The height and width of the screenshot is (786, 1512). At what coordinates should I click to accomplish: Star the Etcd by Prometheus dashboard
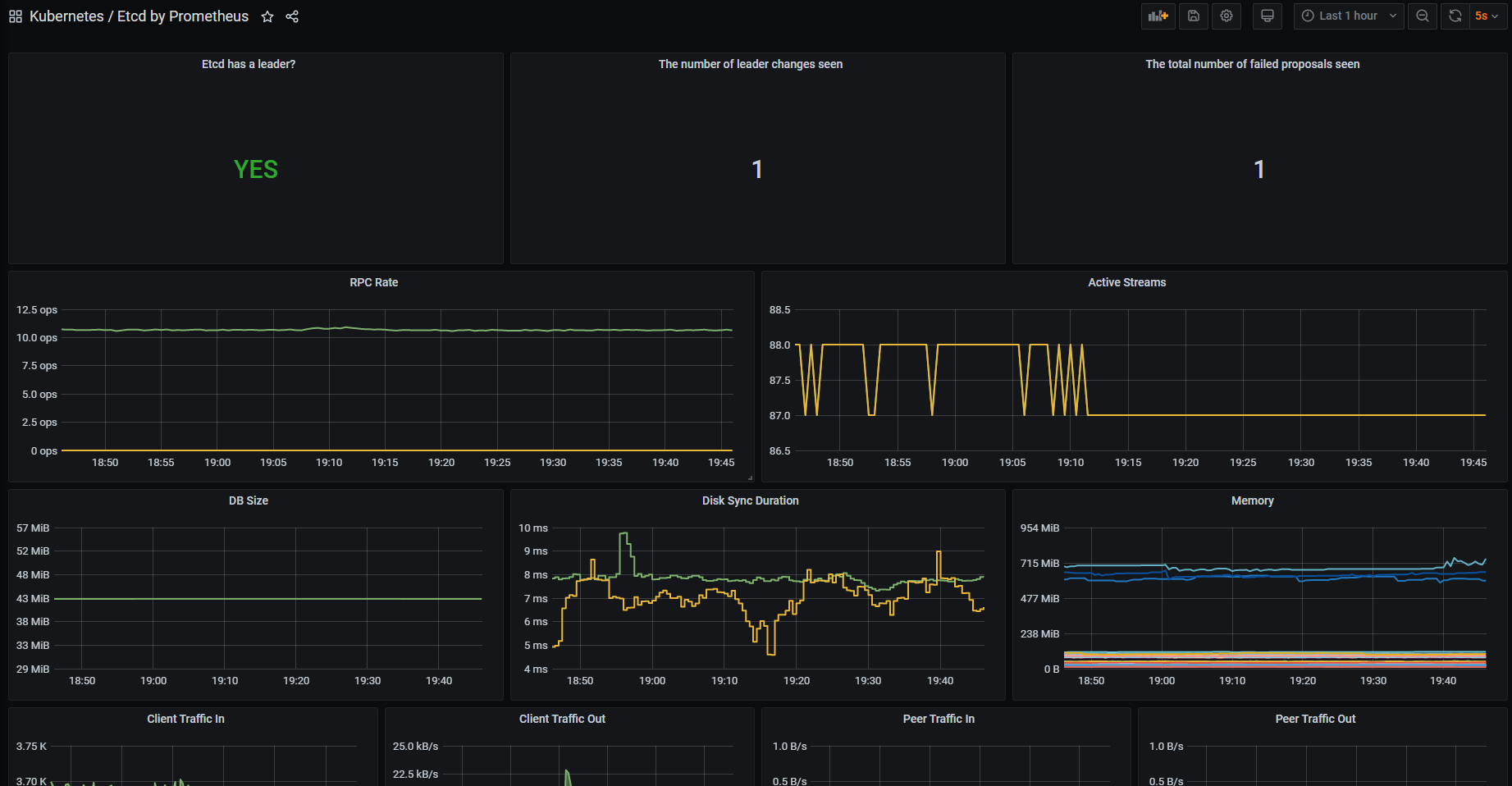(x=267, y=16)
